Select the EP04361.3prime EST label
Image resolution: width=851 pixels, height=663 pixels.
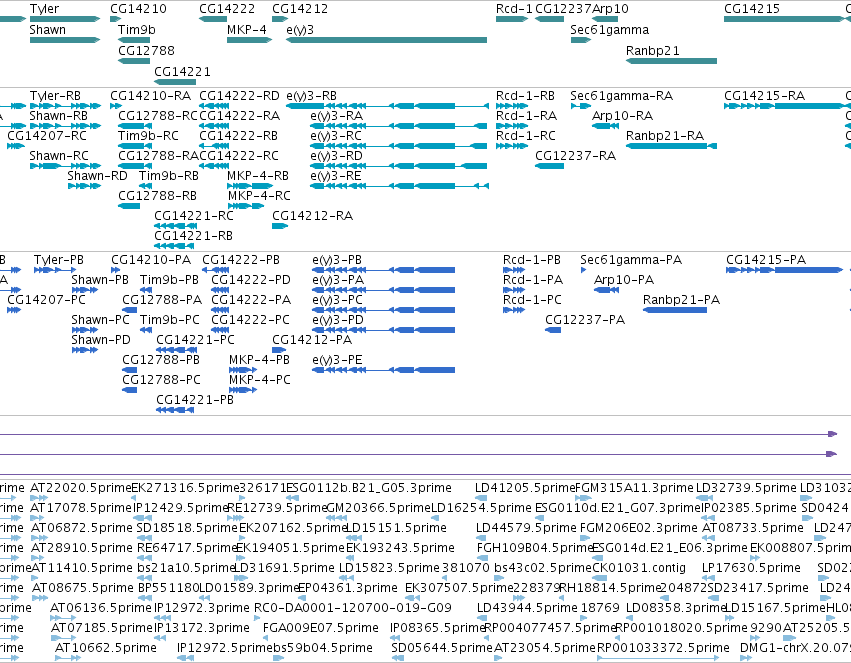(348, 588)
